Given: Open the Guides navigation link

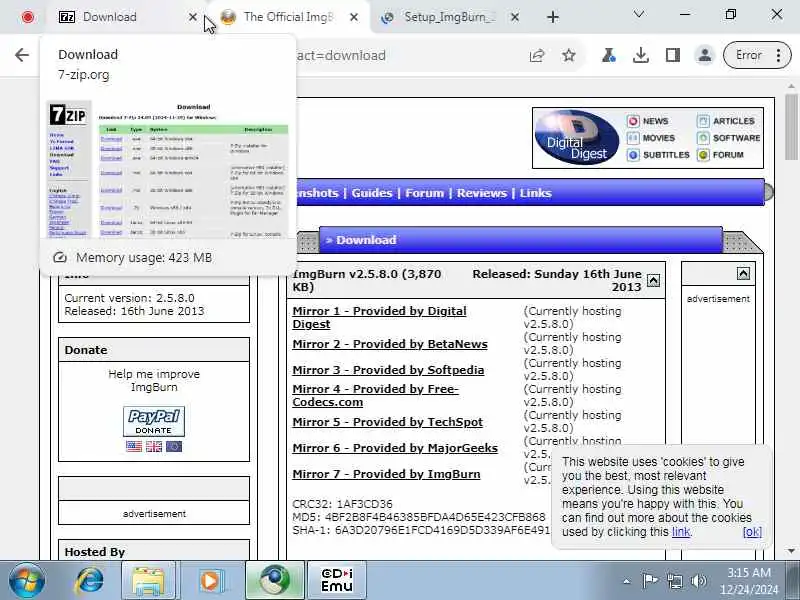Looking at the screenshot, I should click(x=372, y=193).
